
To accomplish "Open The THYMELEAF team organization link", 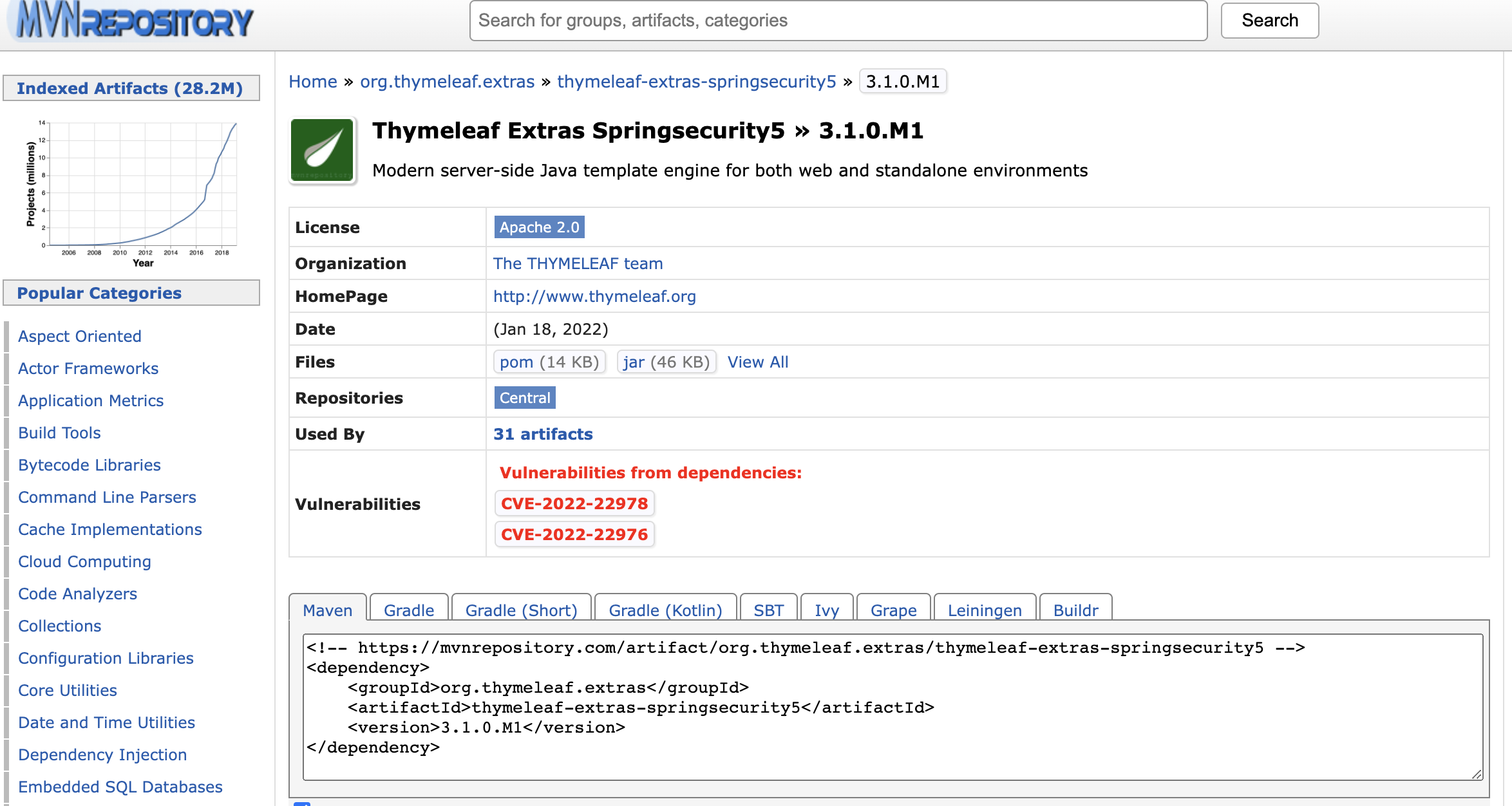I will [578, 263].
